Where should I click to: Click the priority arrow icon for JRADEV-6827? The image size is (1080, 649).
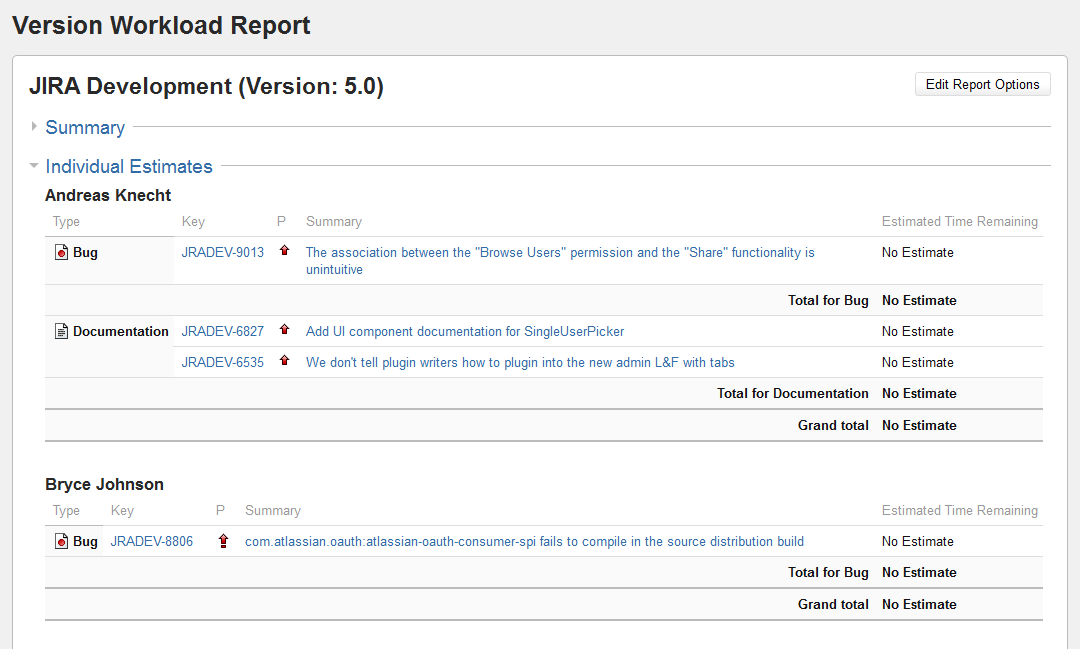pyautogui.click(x=284, y=331)
